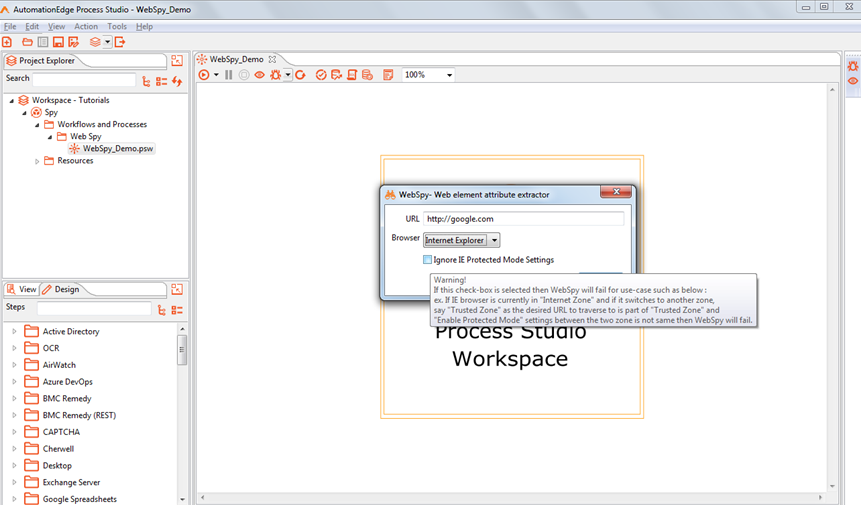Open the View menu in menu bar
The width and height of the screenshot is (861, 505).
coord(56,26)
